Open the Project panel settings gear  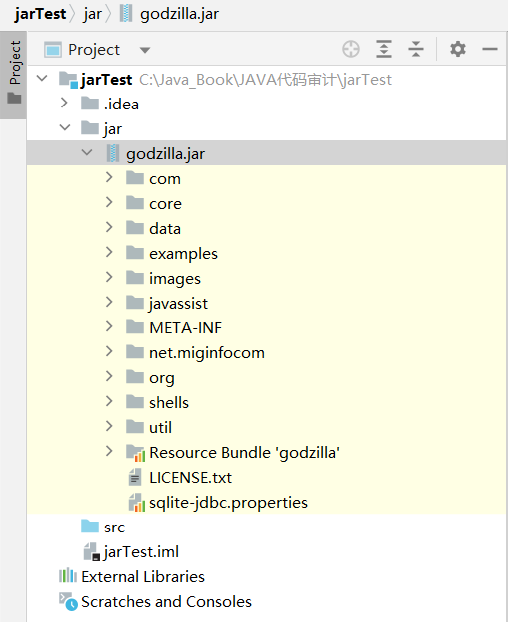pos(458,49)
